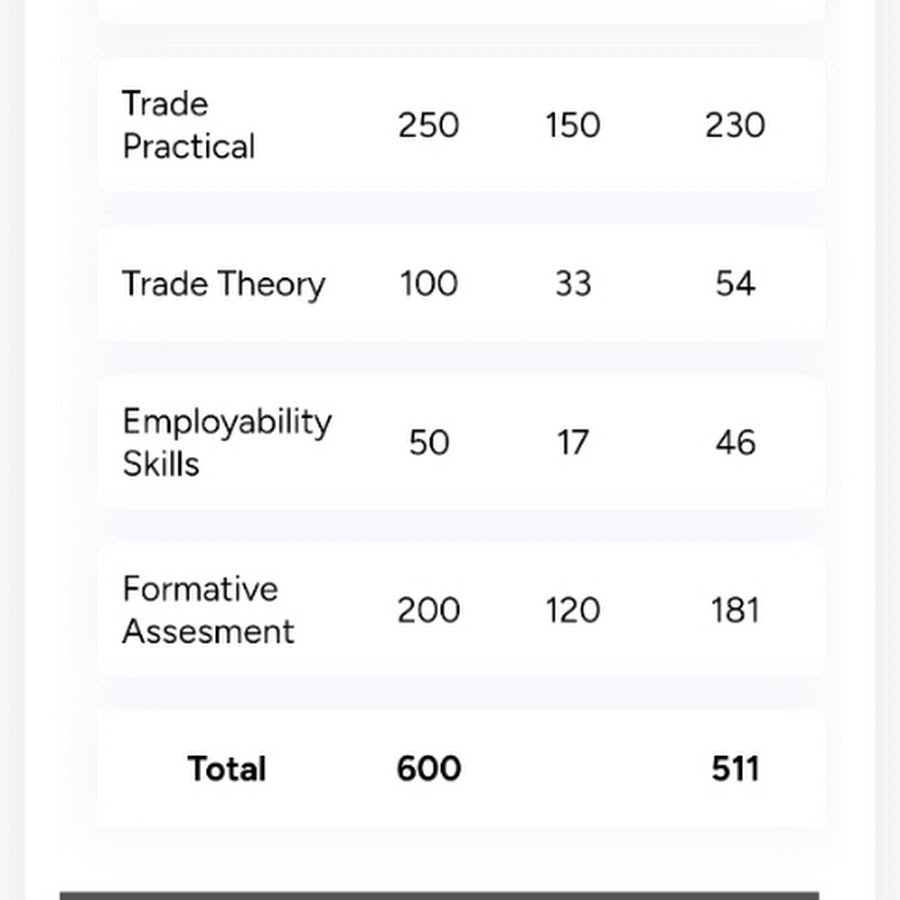Image resolution: width=900 pixels, height=900 pixels.
Task: Click the Trade Practical subject label
Action: [188, 125]
